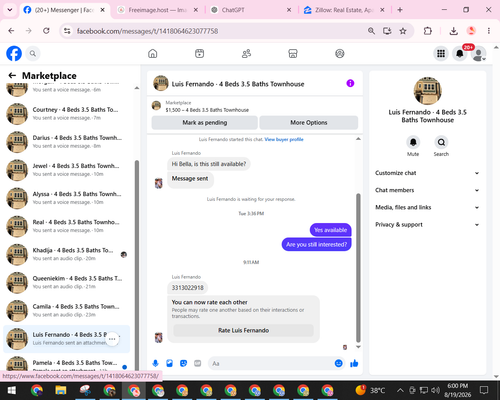The width and height of the screenshot is (500, 400).
Task: Open the taskbar volume speaker icon
Action: [435, 390]
